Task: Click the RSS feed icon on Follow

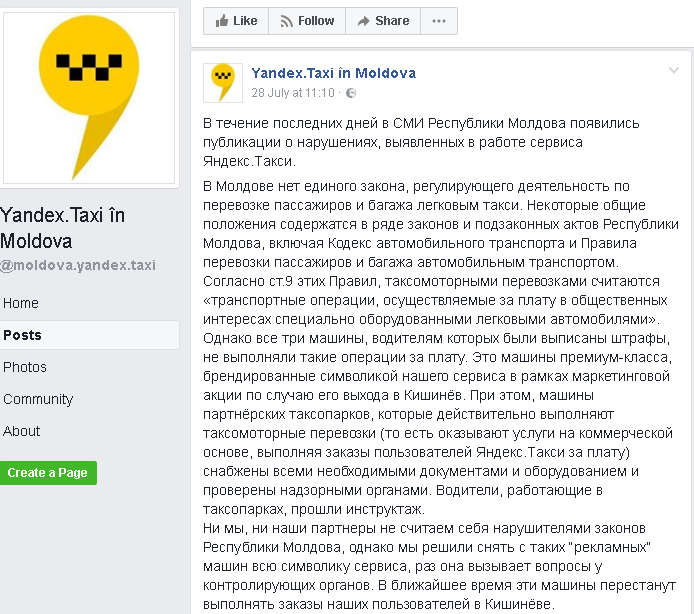Action: point(286,21)
